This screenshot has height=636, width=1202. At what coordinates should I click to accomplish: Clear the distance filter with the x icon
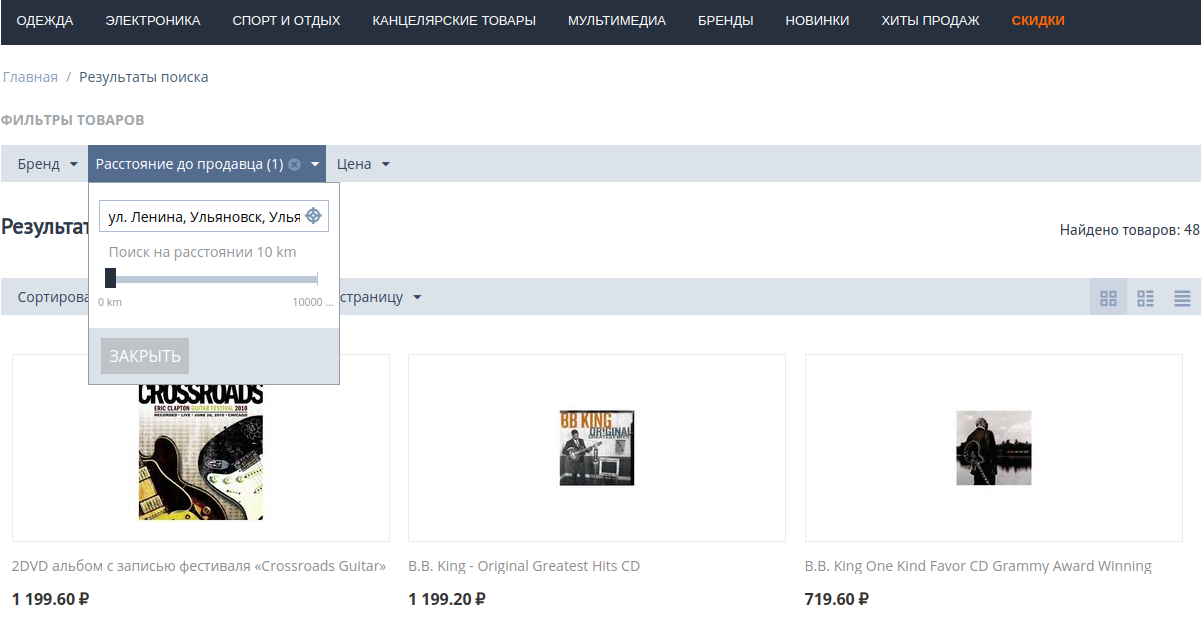click(295, 164)
